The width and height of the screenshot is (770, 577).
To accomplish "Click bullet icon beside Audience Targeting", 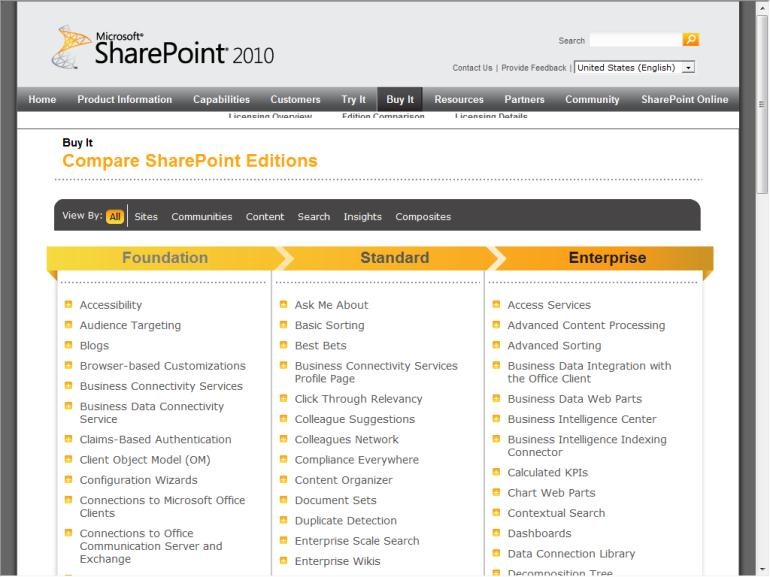I will (x=69, y=325).
